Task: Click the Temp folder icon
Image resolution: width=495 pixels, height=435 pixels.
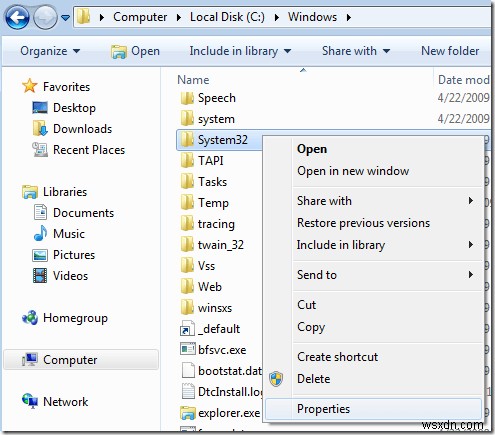Action: (187, 203)
